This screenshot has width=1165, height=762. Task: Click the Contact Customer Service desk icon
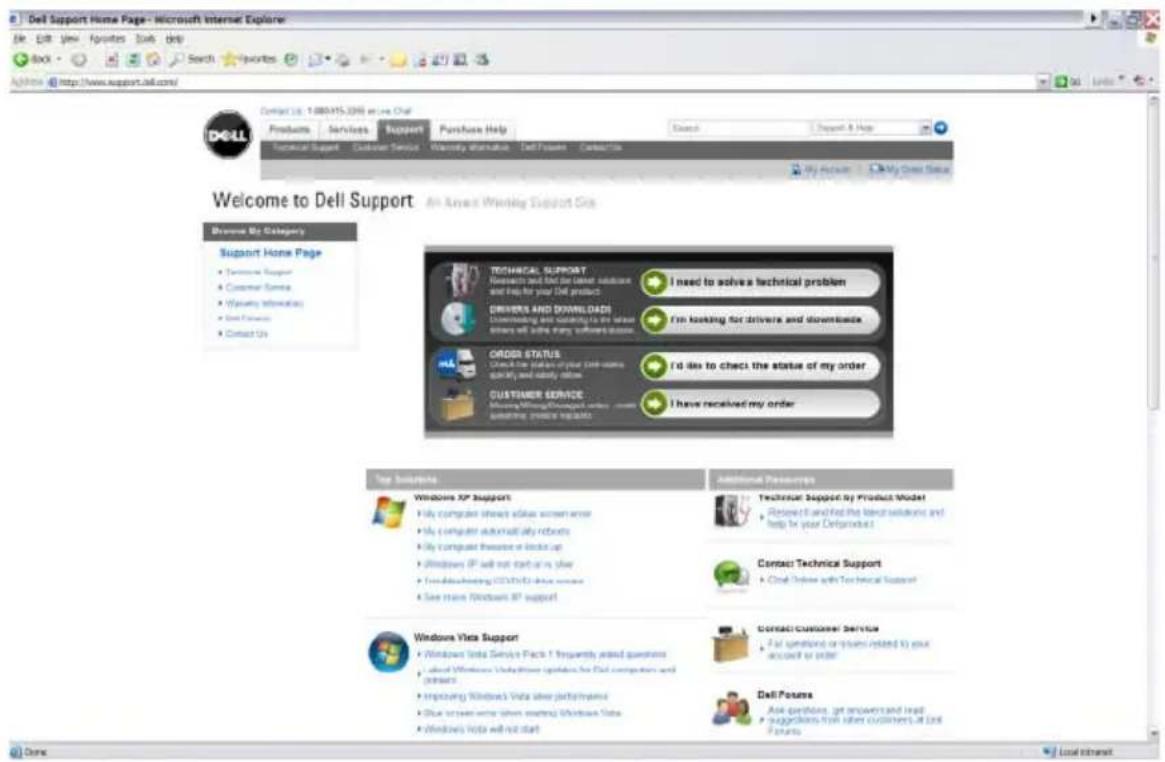coord(731,643)
